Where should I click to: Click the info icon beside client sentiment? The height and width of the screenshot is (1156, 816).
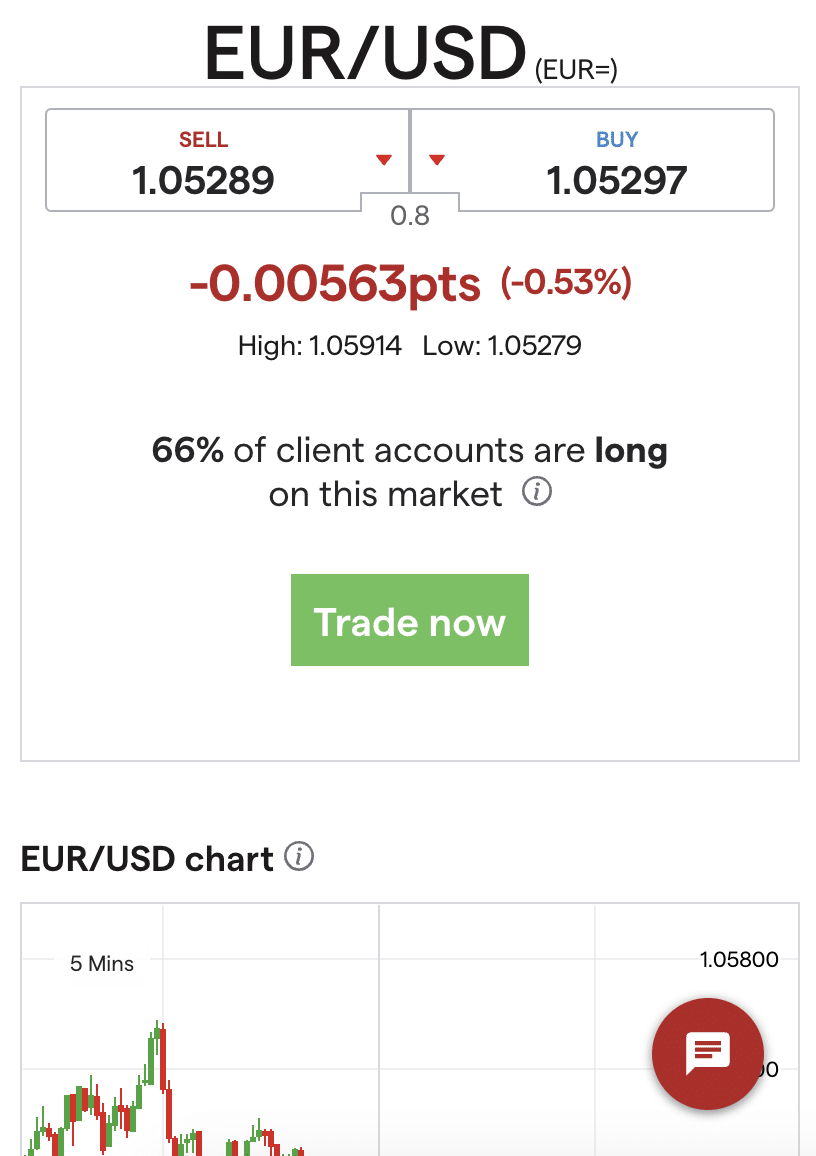(x=538, y=493)
